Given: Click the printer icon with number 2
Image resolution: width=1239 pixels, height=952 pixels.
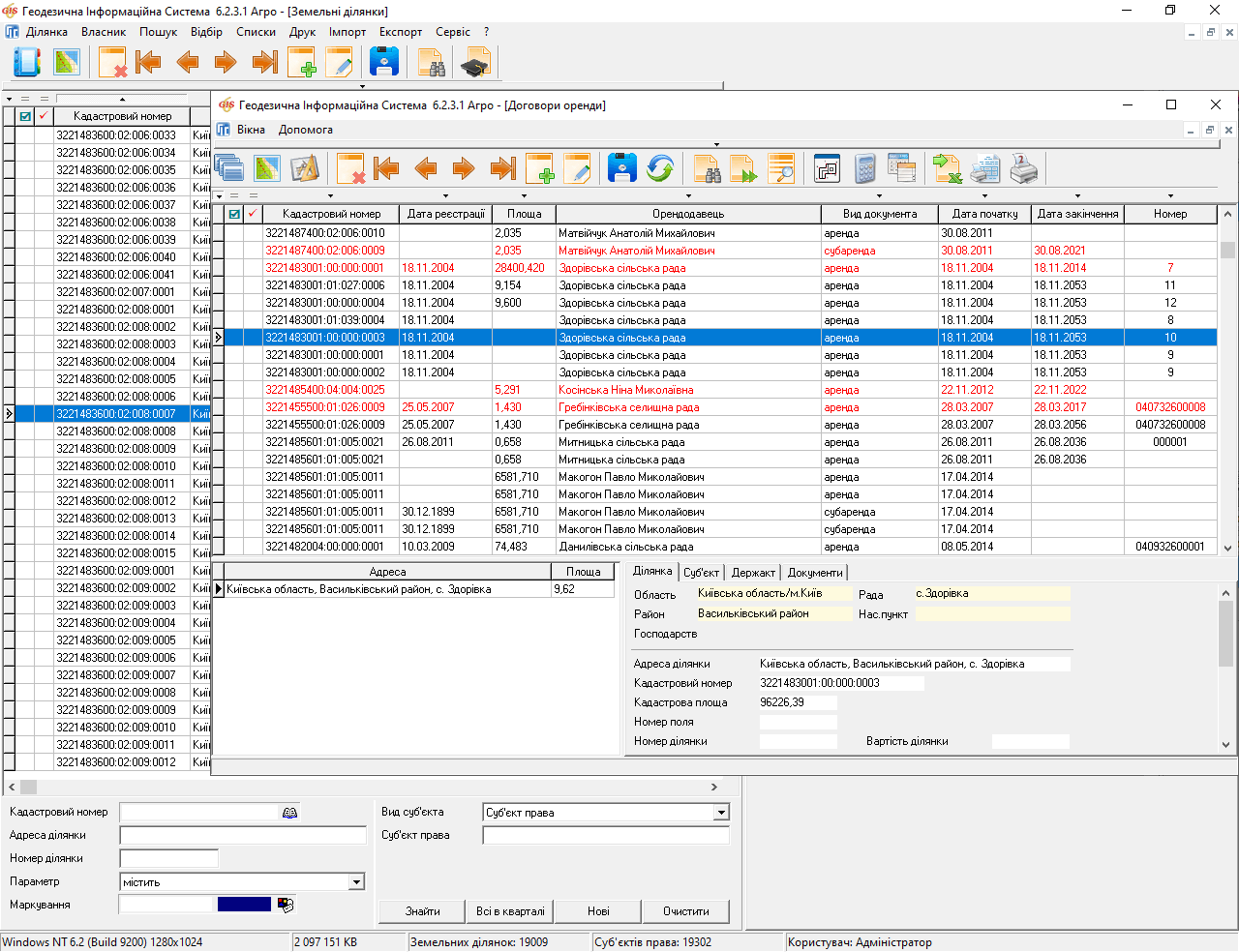Looking at the screenshot, I should click(x=1023, y=168).
